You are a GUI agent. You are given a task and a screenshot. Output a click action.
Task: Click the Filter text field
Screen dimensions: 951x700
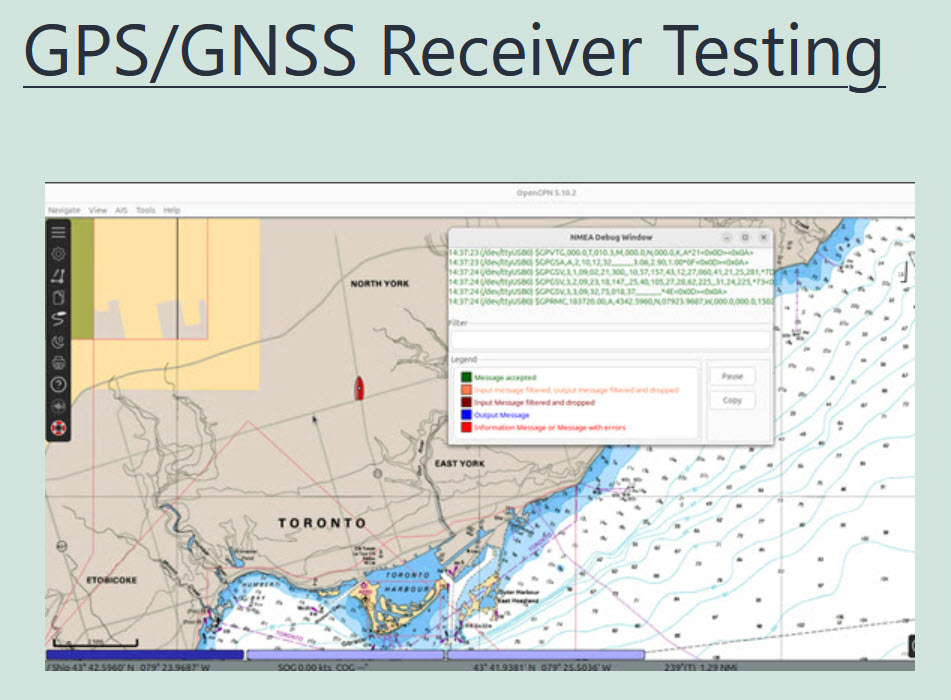point(609,340)
